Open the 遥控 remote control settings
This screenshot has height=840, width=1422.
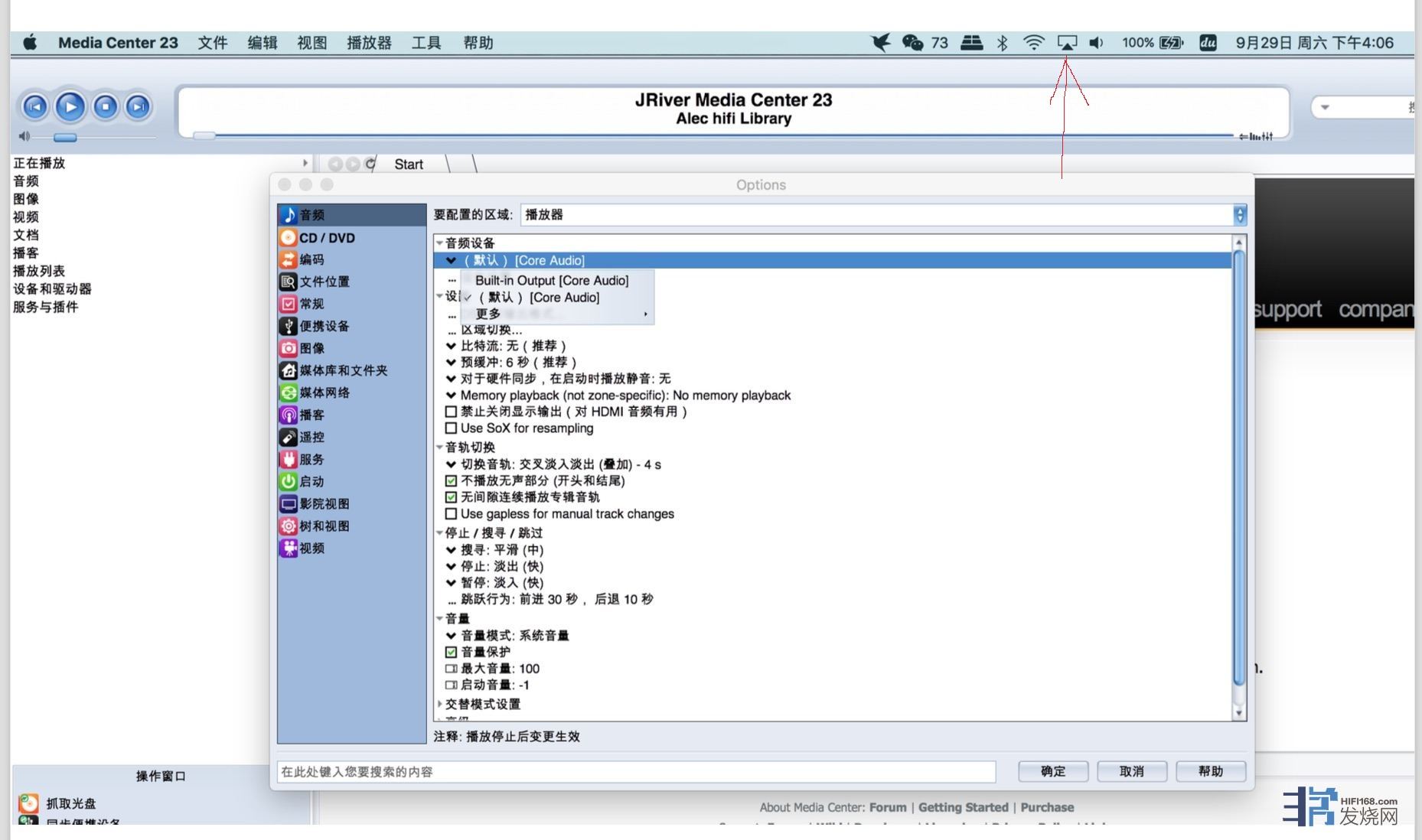(311, 437)
